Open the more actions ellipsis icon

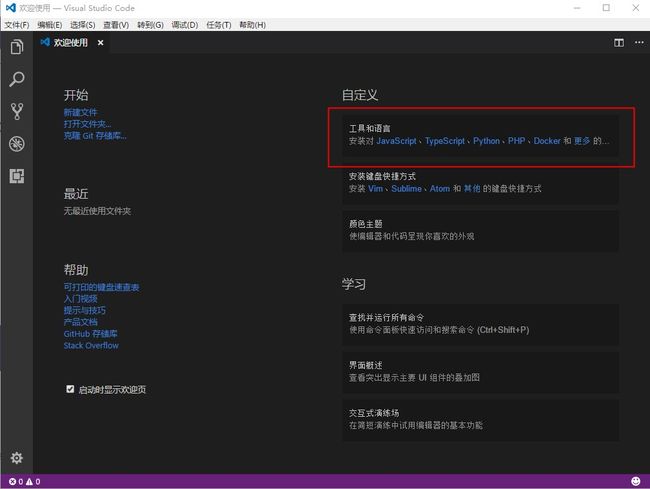coord(639,42)
